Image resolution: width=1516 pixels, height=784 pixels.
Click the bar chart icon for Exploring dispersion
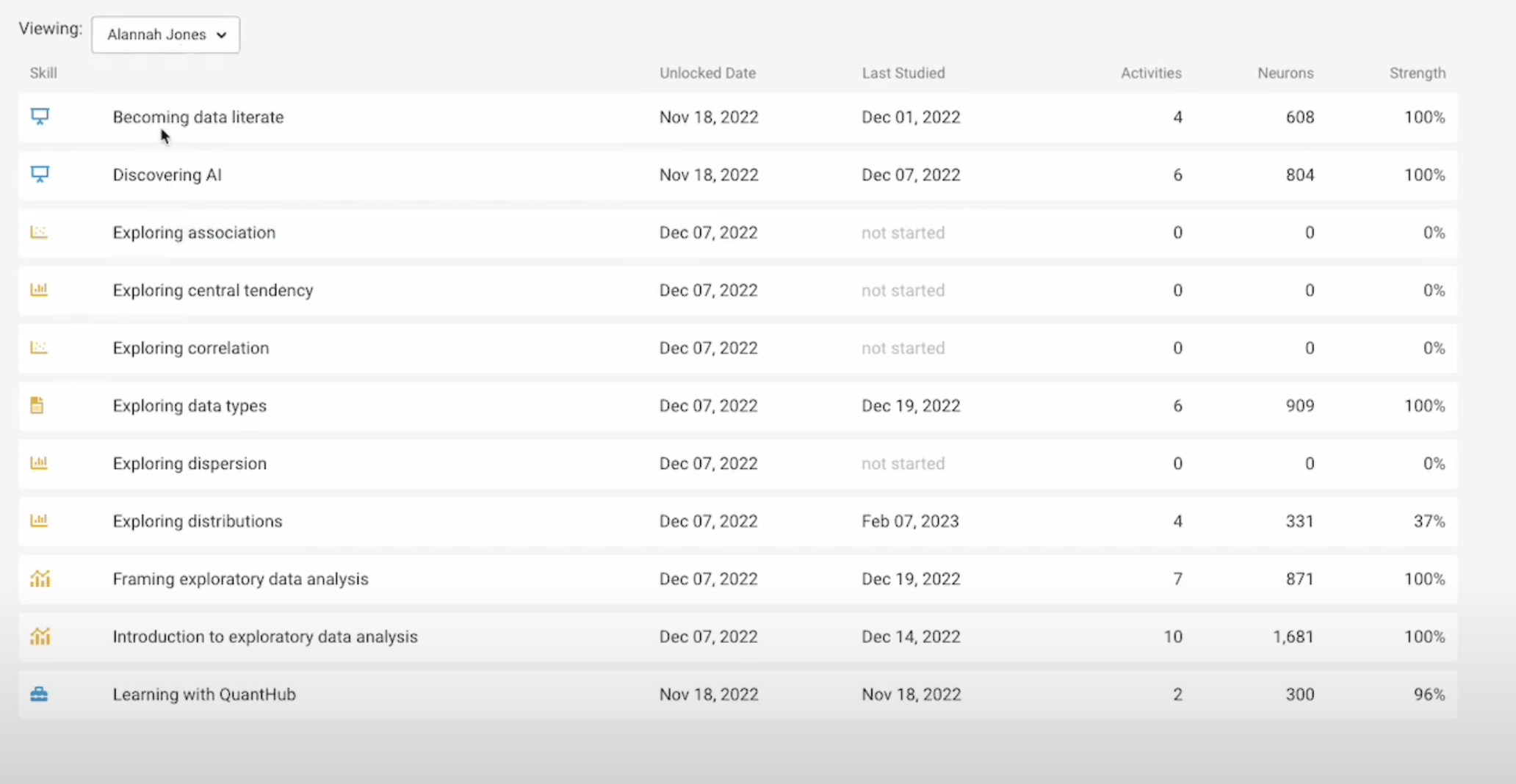click(x=39, y=462)
